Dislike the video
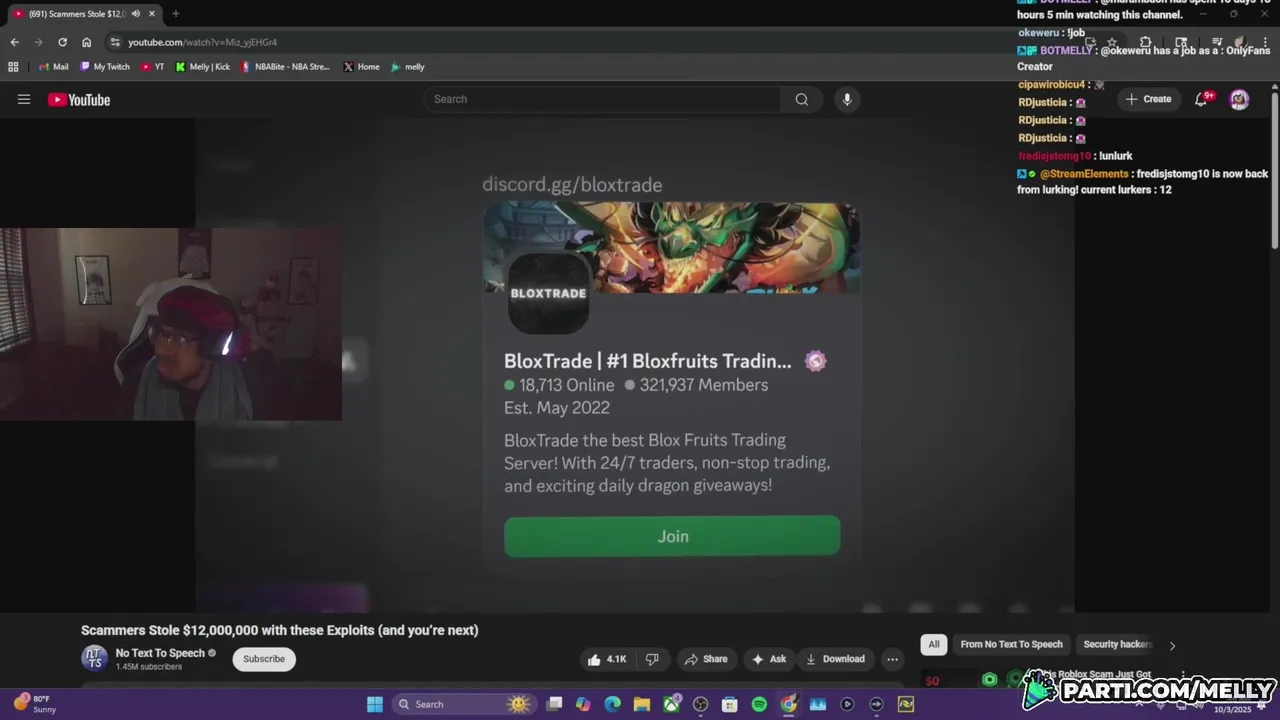This screenshot has height=720, width=1280. pyautogui.click(x=652, y=659)
